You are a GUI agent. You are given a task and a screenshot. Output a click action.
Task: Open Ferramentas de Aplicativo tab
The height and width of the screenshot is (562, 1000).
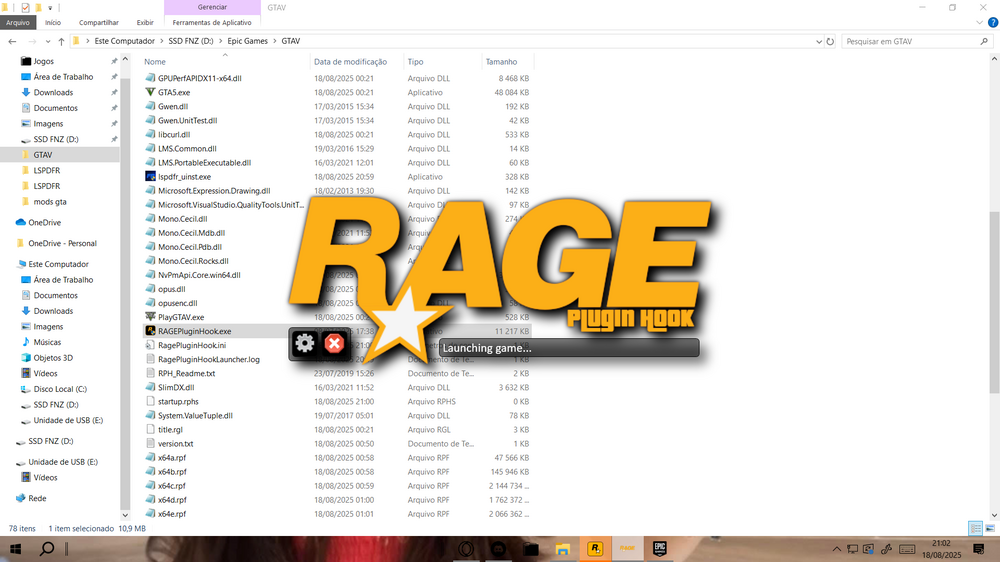(212, 22)
